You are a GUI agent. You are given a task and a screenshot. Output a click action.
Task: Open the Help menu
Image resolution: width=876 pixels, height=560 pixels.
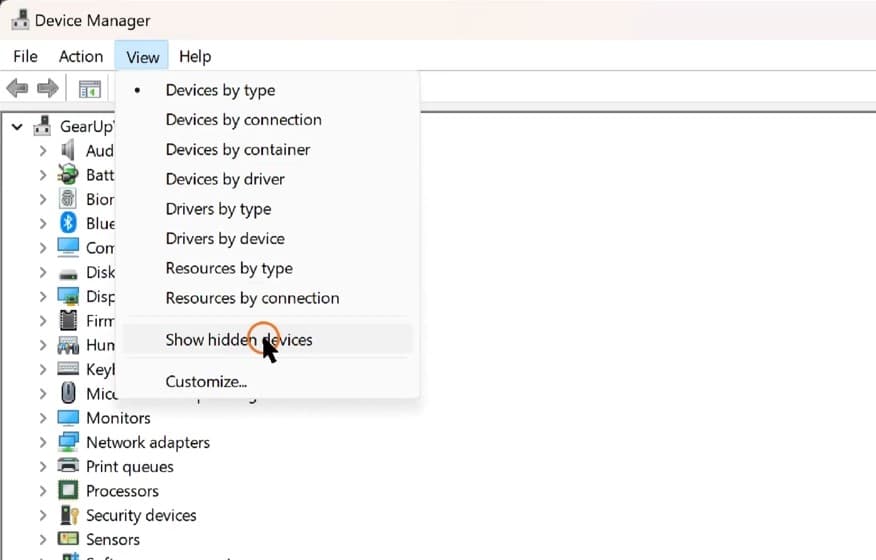pyautogui.click(x=195, y=57)
